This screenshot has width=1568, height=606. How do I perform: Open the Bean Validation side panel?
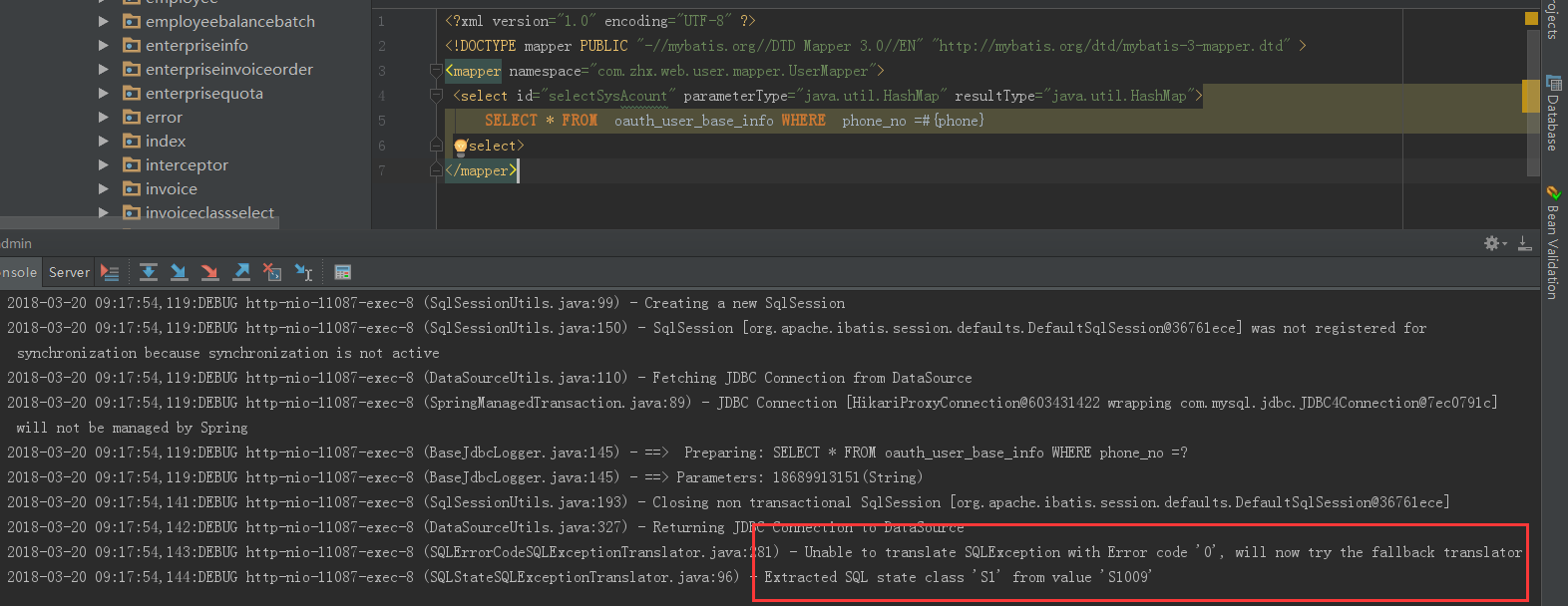pos(1553,242)
